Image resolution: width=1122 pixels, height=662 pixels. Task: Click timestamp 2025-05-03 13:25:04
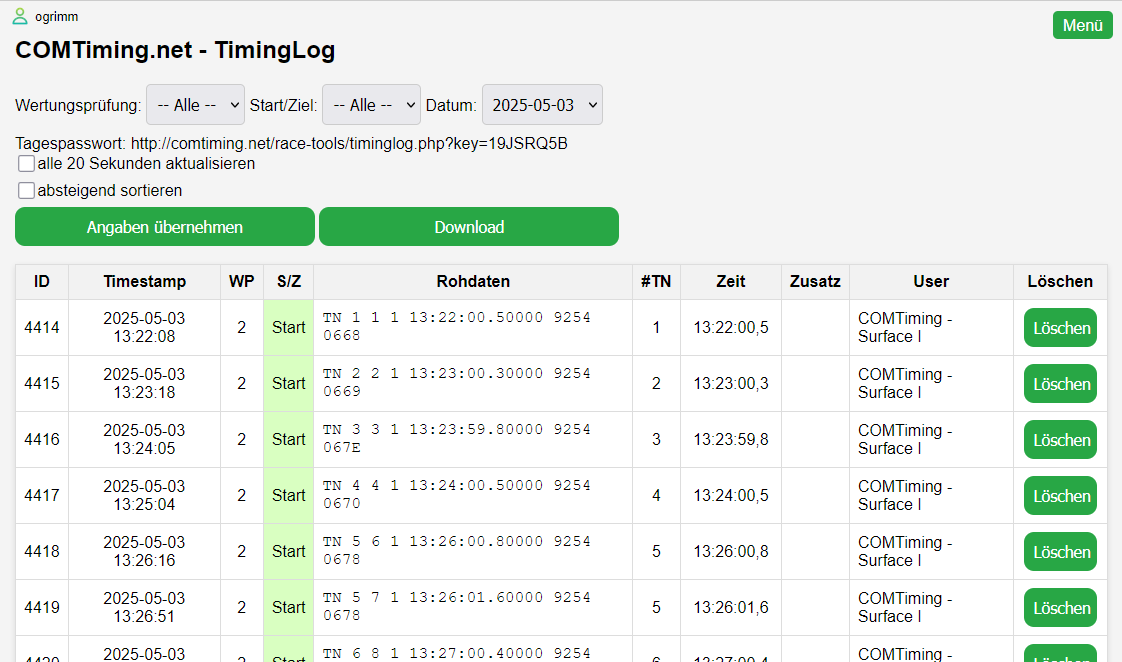point(145,495)
